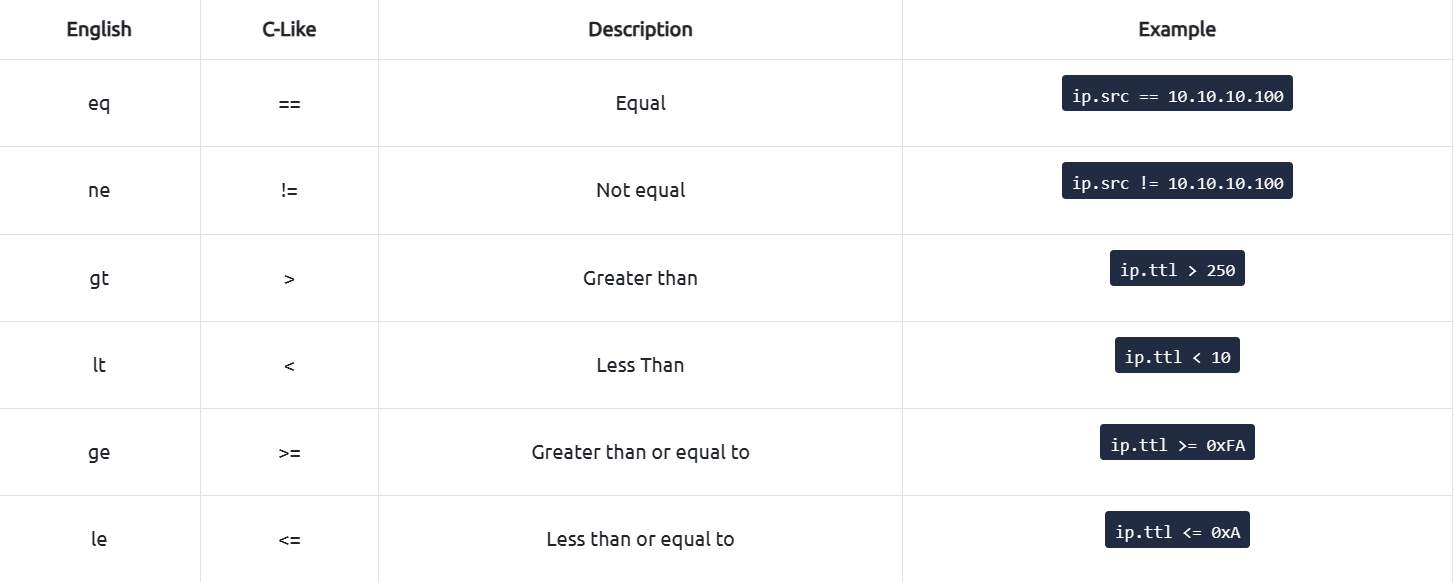This screenshot has width=1454, height=582.
Task: Click the 'Not equal' description text
Action: pyautogui.click(x=640, y=190)
